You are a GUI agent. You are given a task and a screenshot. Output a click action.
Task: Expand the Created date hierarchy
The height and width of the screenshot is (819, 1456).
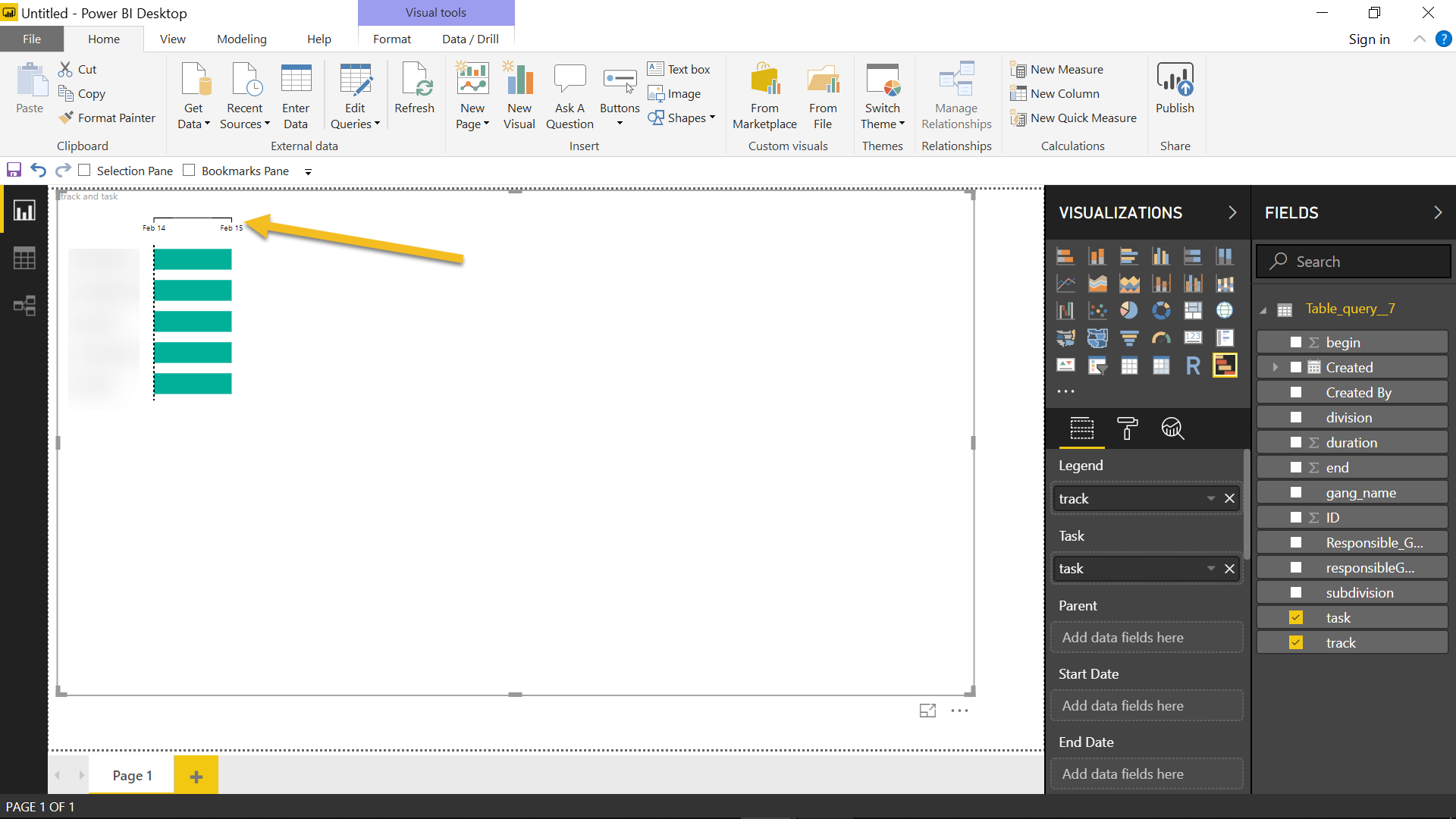(1276, 368)
